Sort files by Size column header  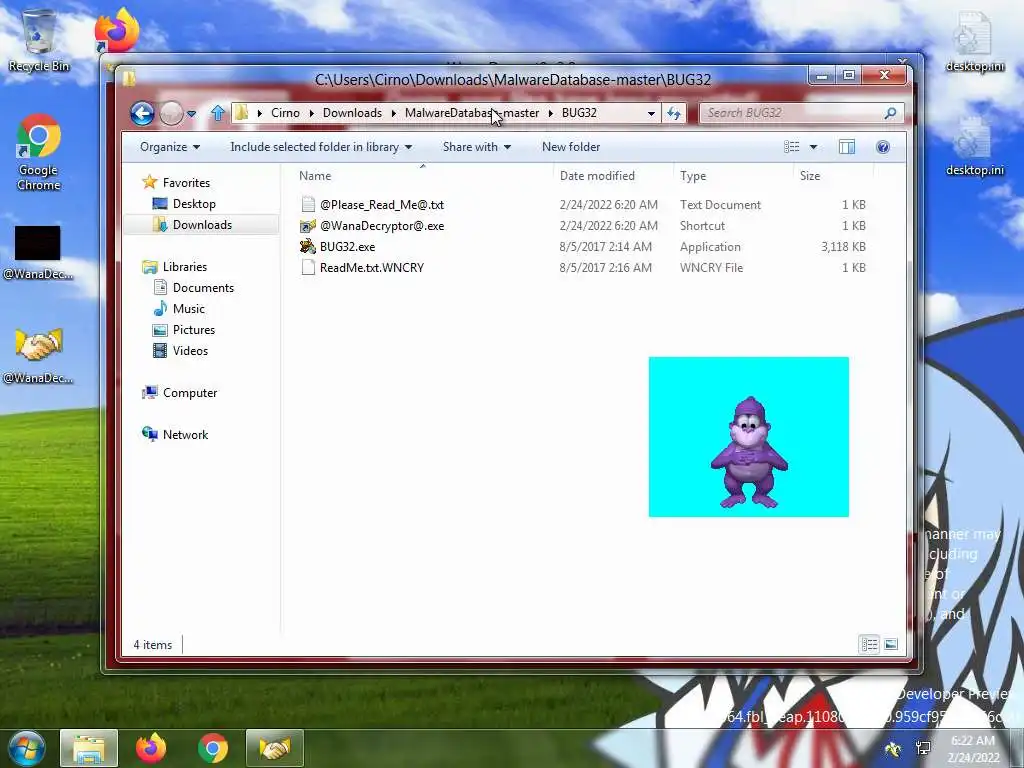(833, 176)
